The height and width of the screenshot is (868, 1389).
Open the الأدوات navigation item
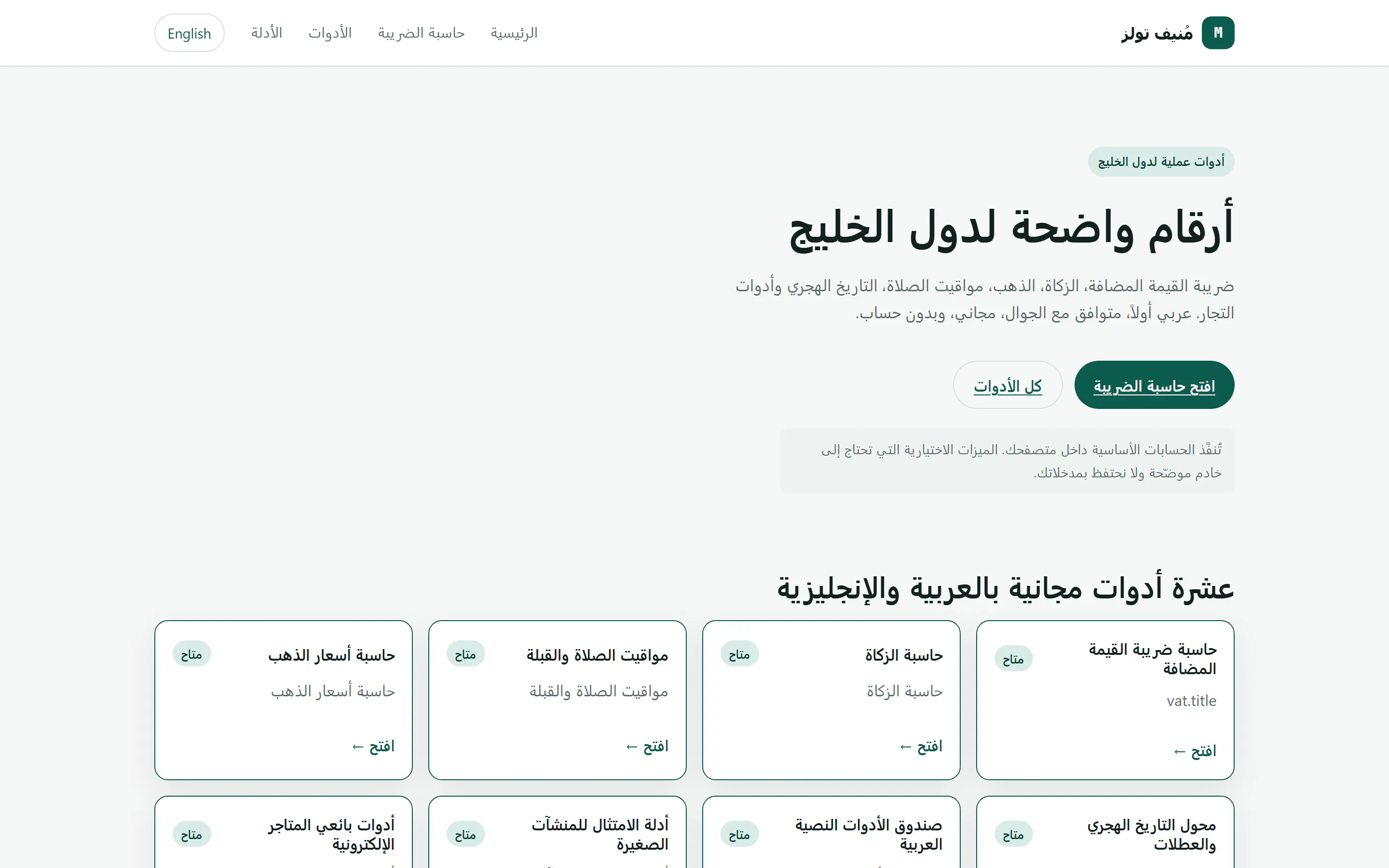pos(330,33)
